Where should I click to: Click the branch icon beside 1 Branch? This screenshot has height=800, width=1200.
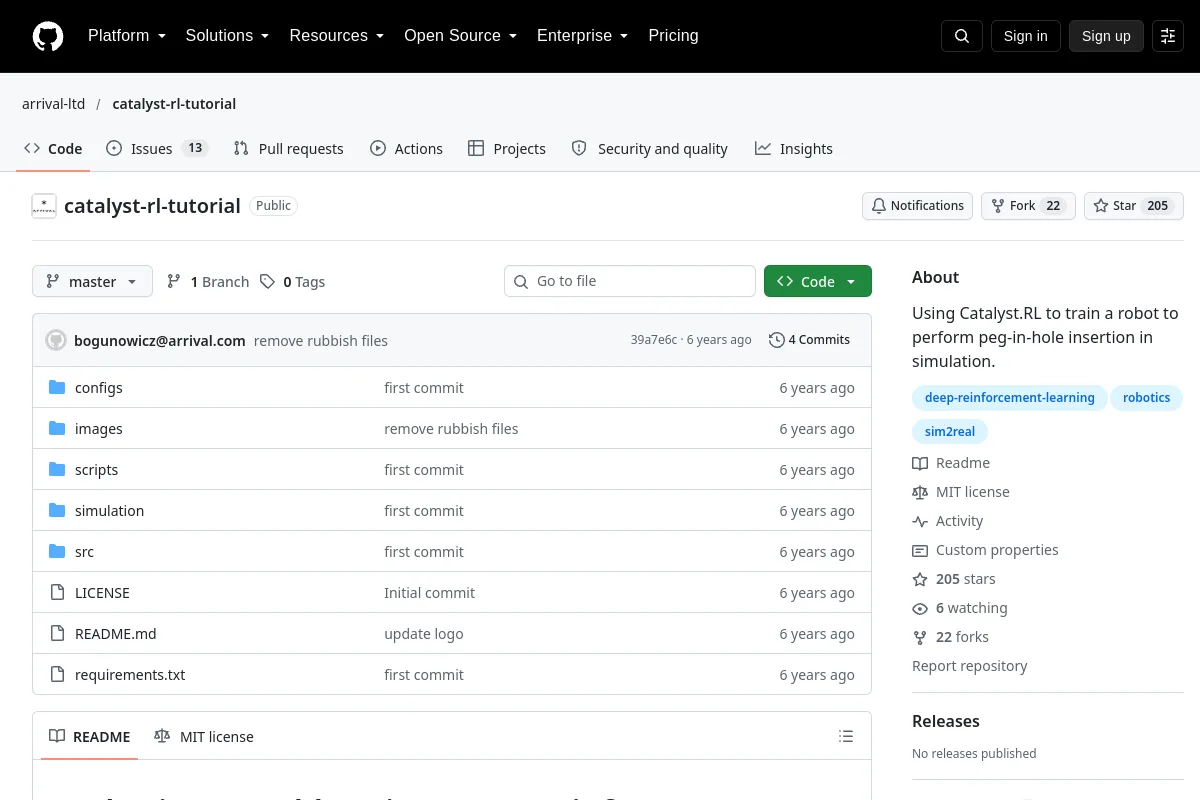point(174,282)
